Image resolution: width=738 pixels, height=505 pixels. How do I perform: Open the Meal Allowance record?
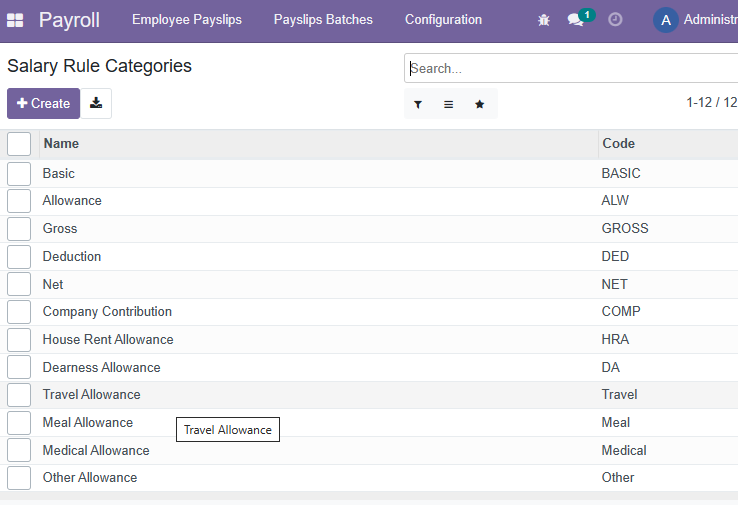88,423
